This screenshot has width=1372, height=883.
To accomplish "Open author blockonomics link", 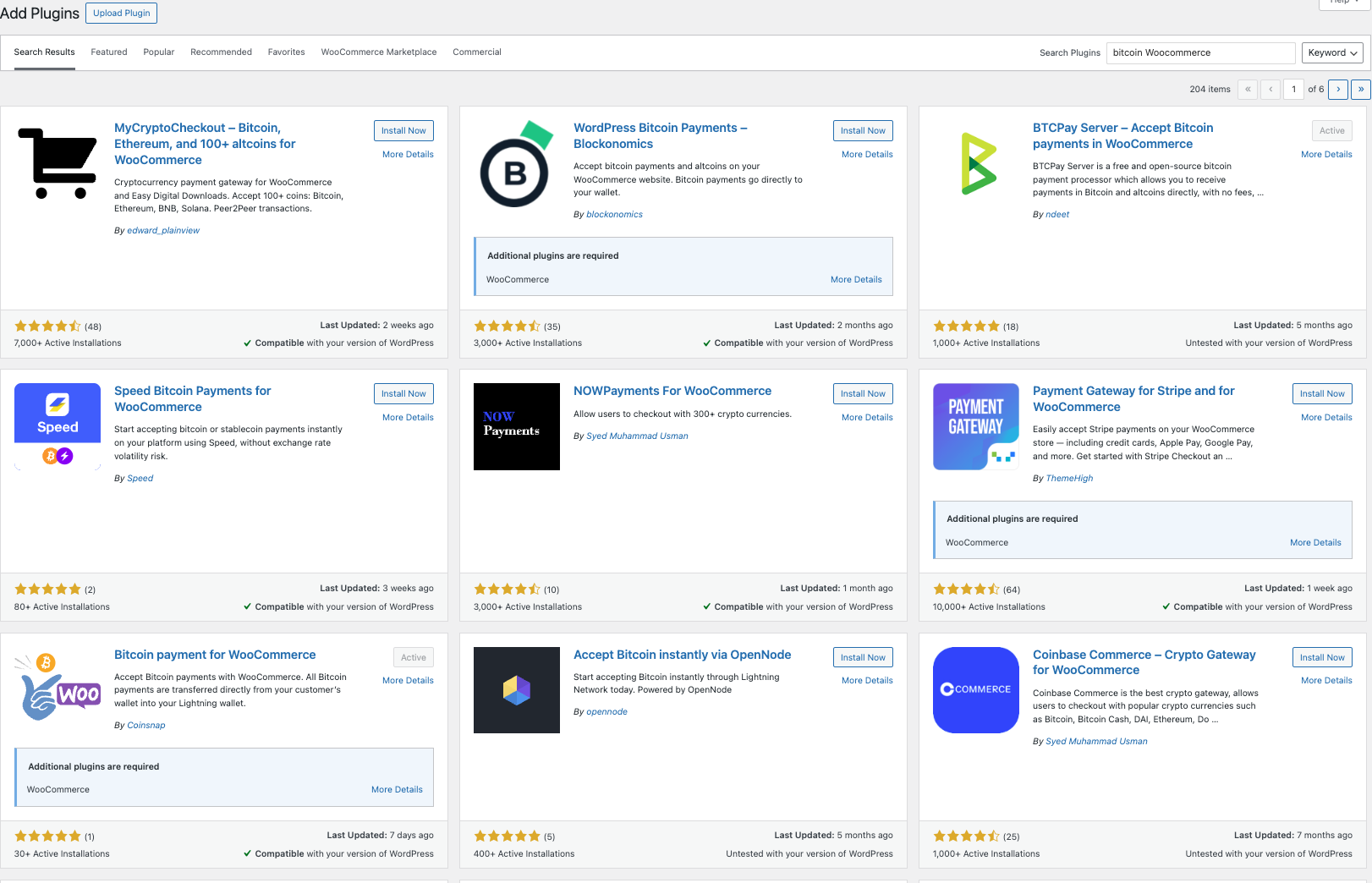I will [x=614, y=215].
